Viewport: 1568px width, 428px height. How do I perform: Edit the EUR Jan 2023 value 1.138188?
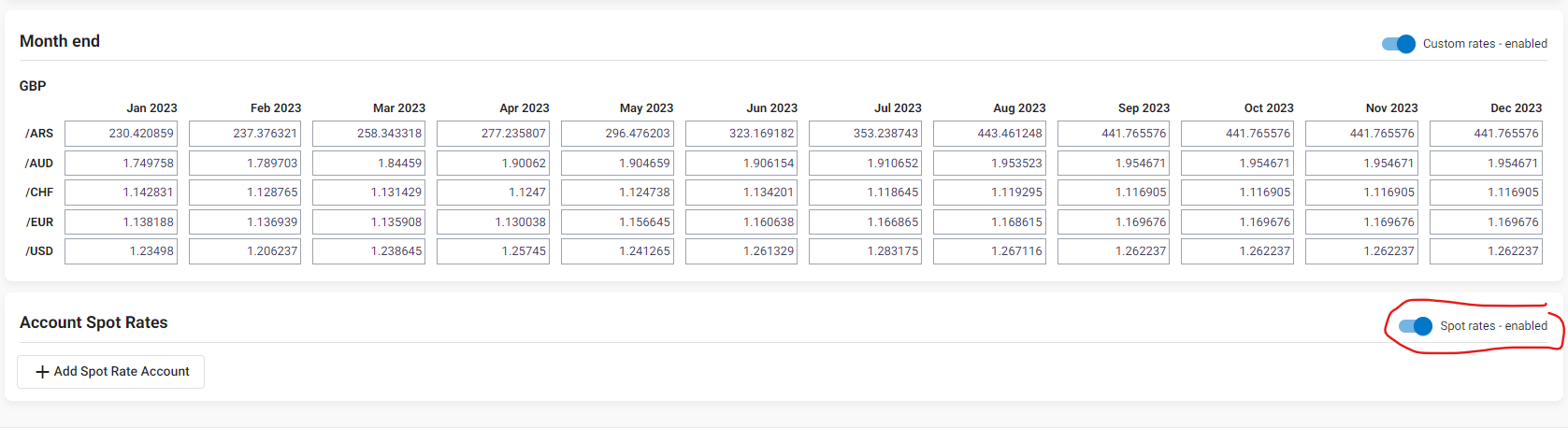tap(121, 222)
